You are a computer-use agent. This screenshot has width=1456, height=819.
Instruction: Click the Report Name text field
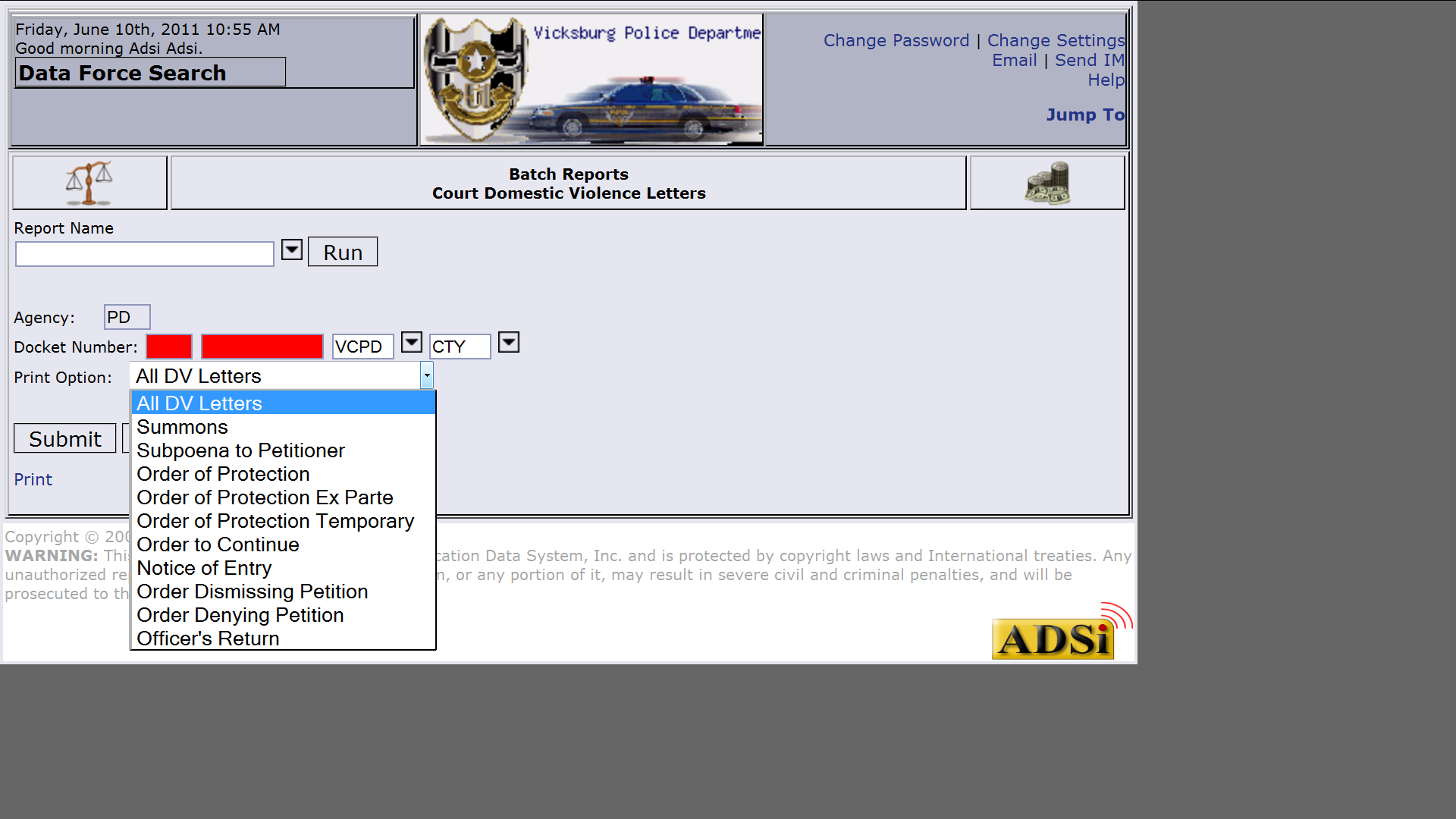click(x=144, y=254)
